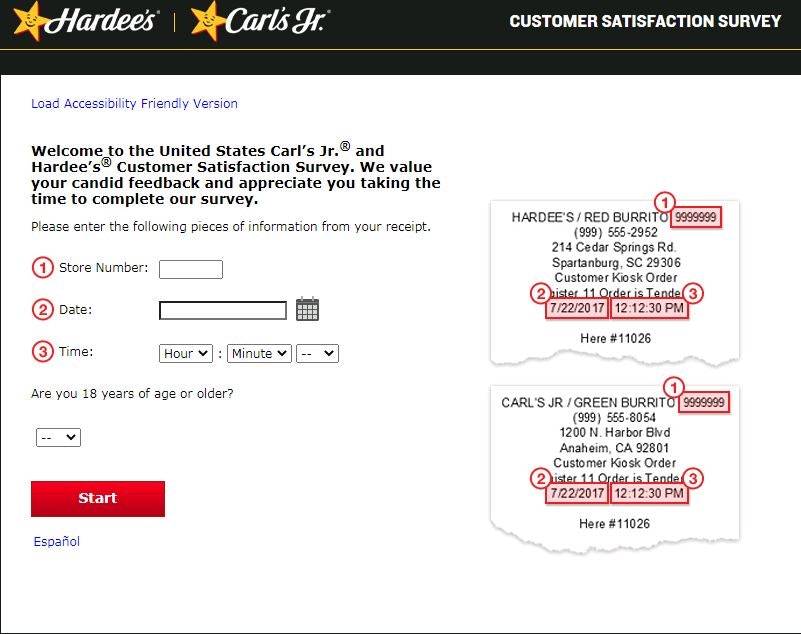Image resolution: width=801 pixels, height=634 pixels.
Task: Open the Minute dropdown for Time
Action: coord(259,354)
